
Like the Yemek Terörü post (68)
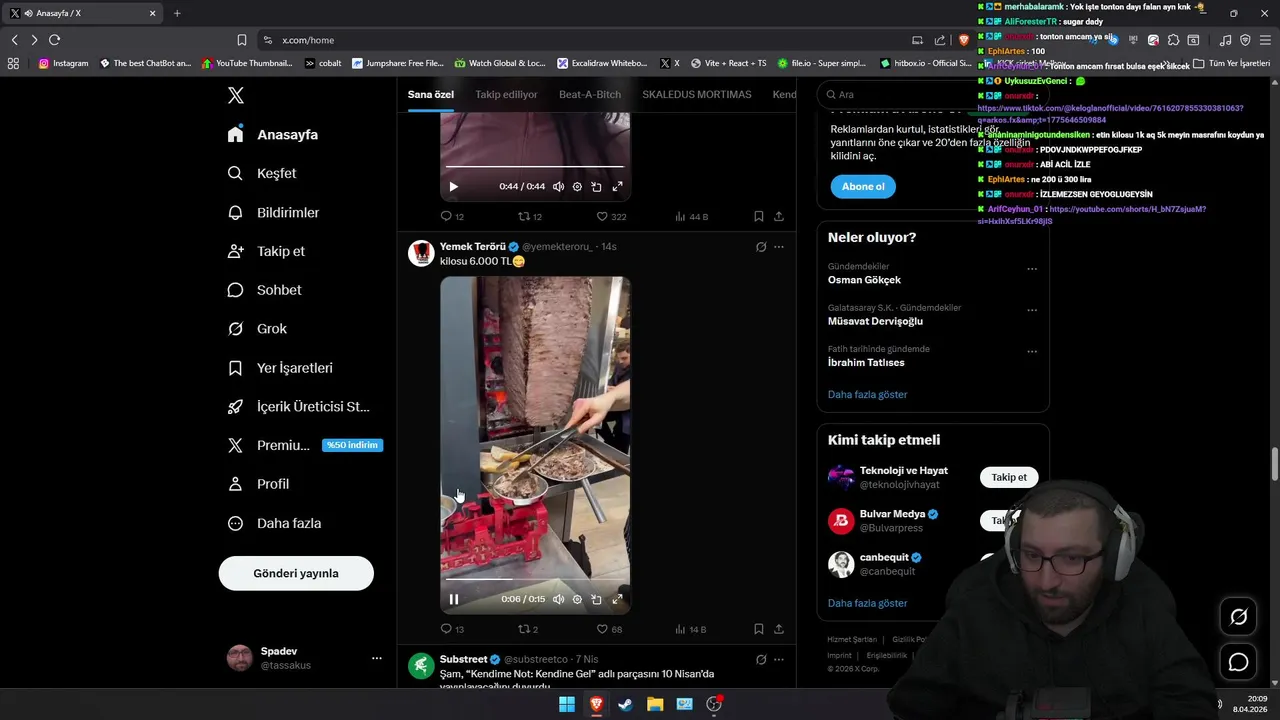[609, 629]
